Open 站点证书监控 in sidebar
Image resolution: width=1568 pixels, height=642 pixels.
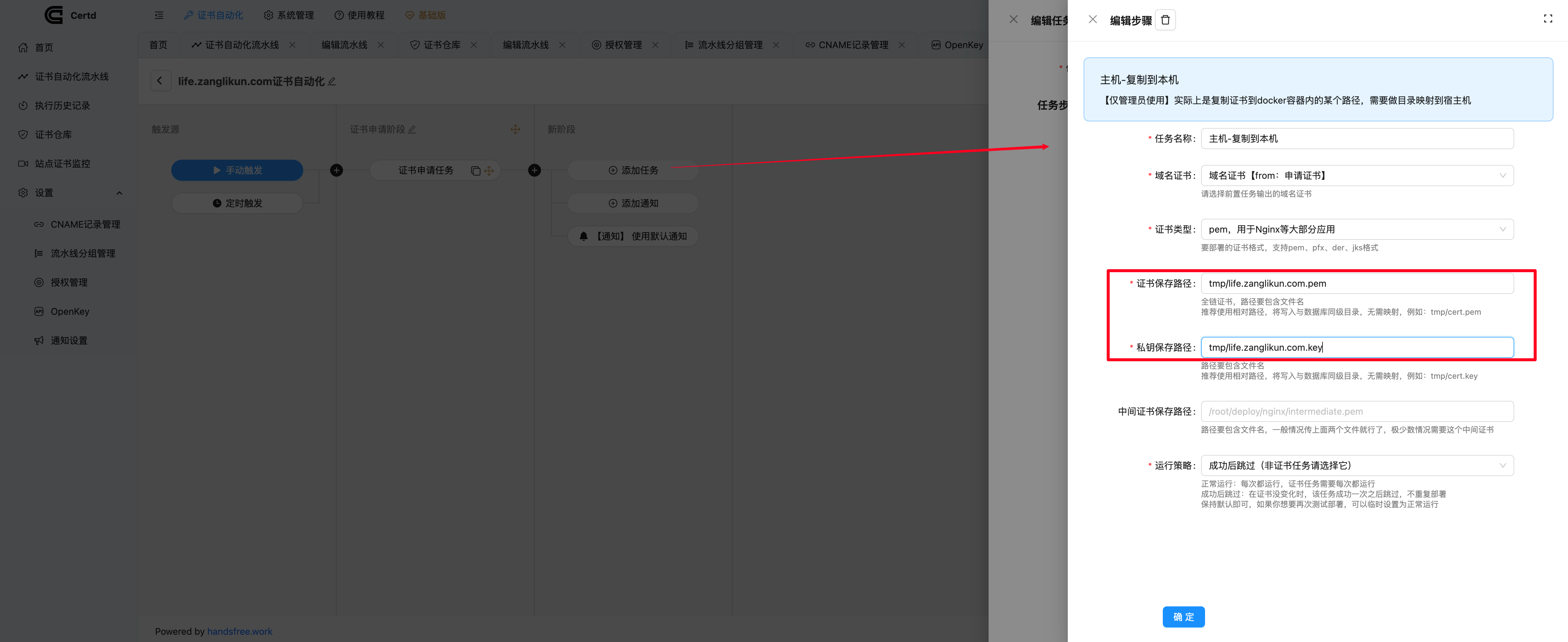(x=62, y=164)
